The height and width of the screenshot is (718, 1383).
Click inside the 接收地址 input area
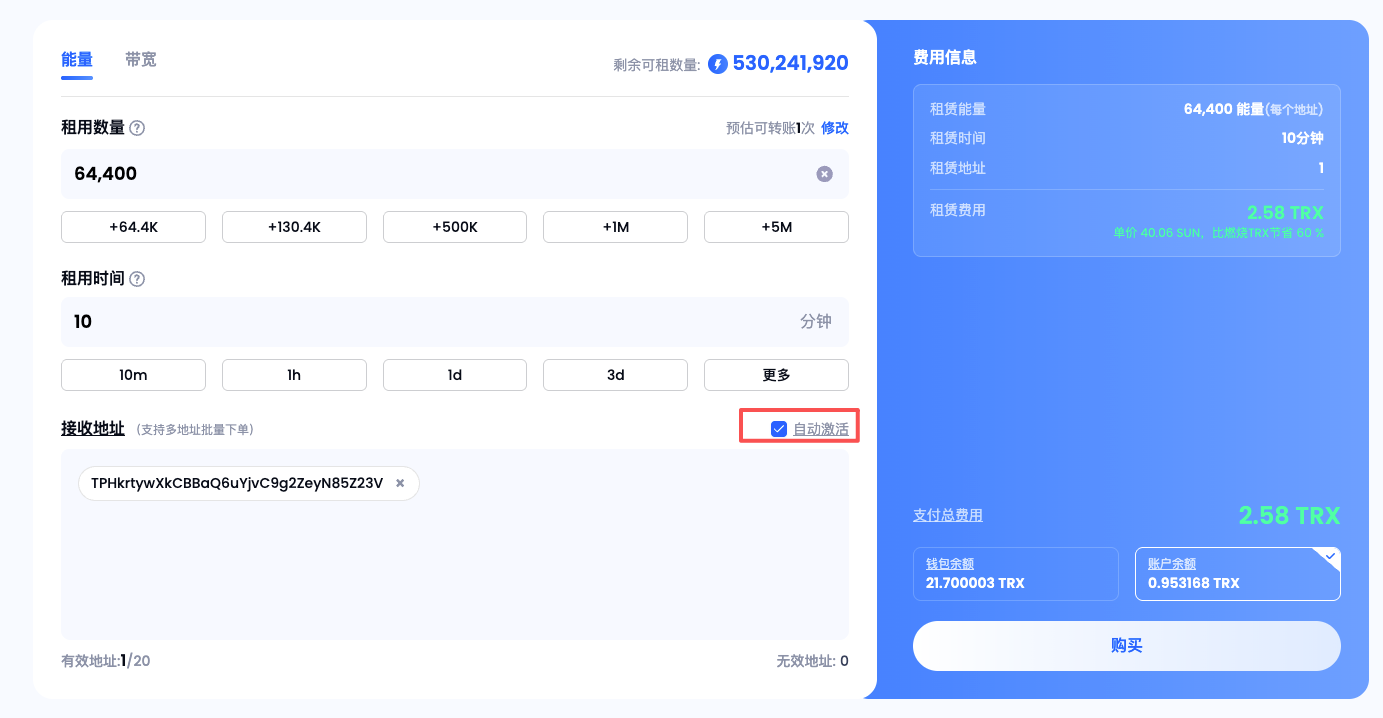[455, 545]
